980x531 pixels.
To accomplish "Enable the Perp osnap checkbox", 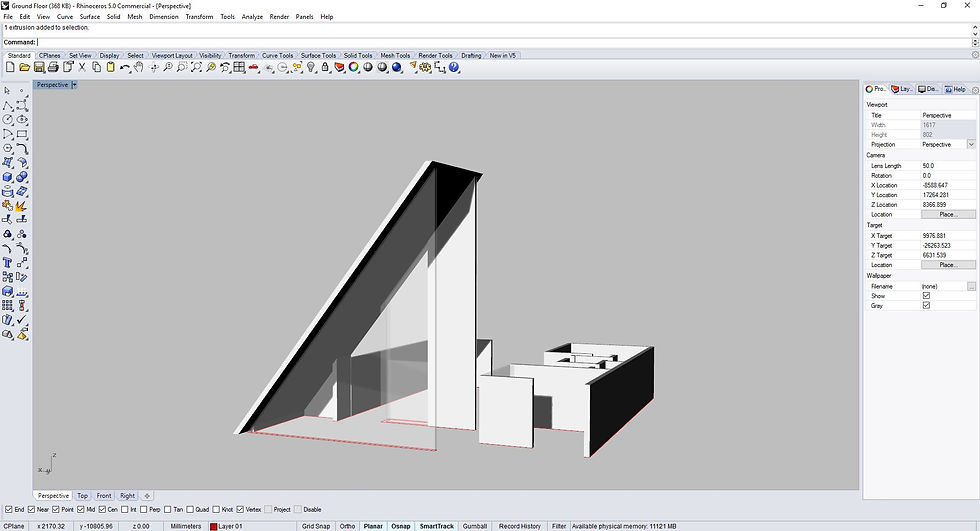I will [x=143, y=510].
